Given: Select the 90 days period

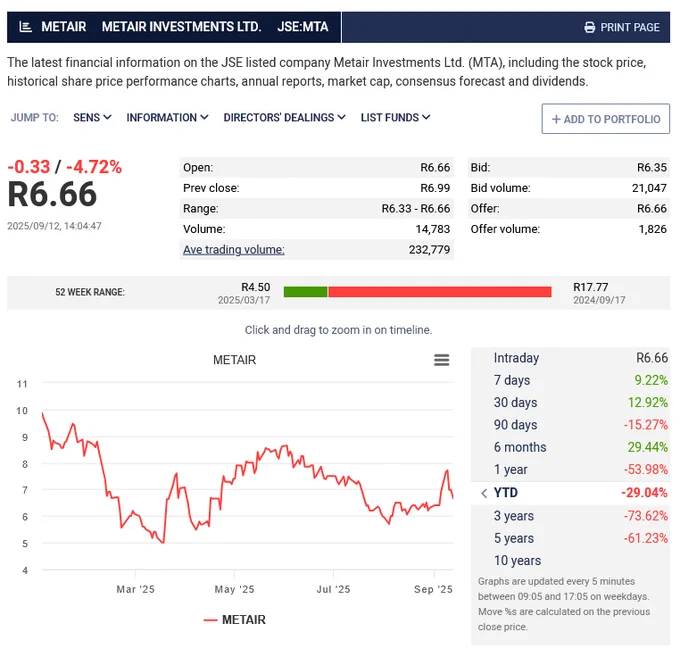Looking at the screenshot, I should (570, 425).
